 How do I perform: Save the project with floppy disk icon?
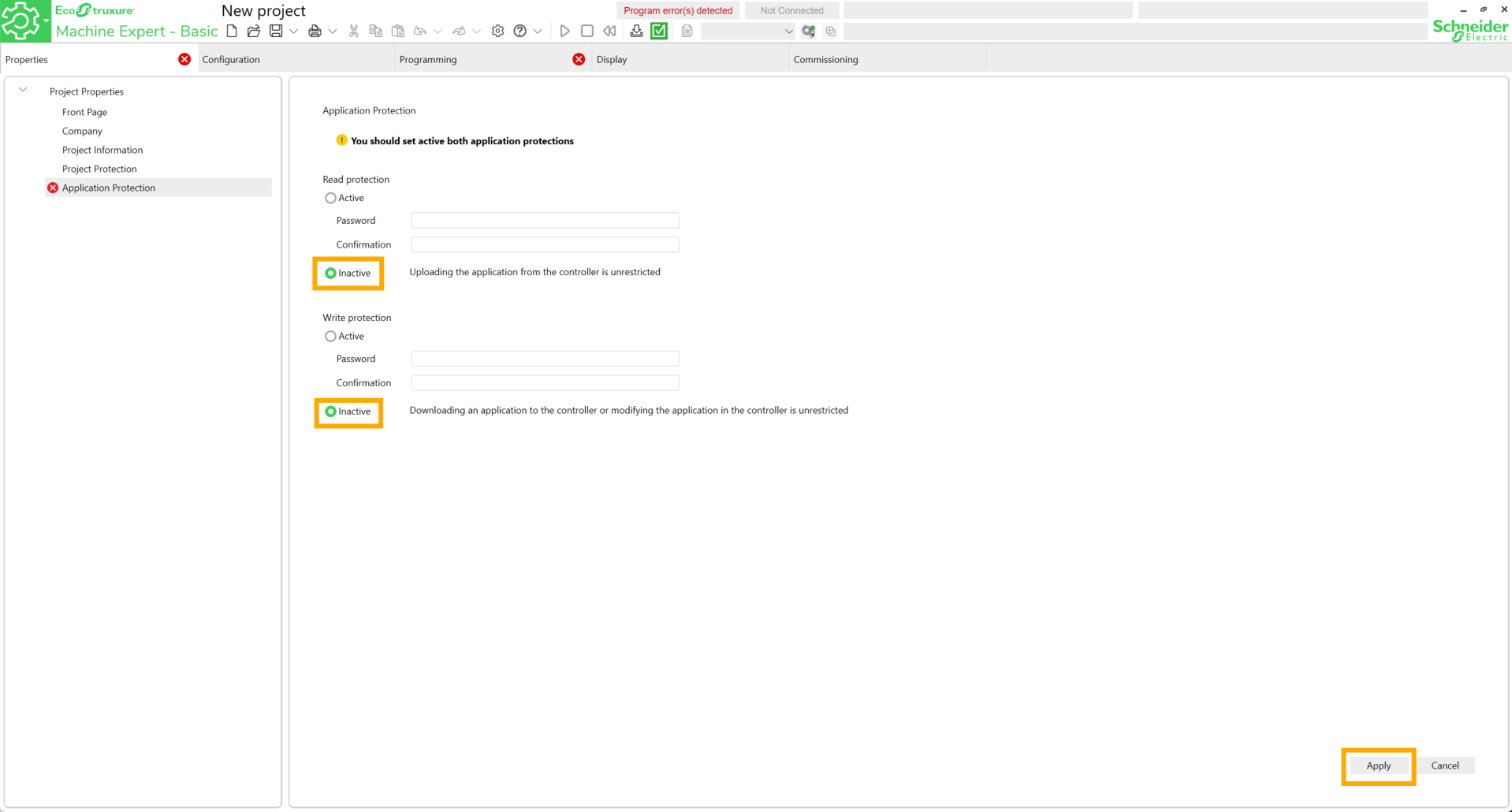276,31
